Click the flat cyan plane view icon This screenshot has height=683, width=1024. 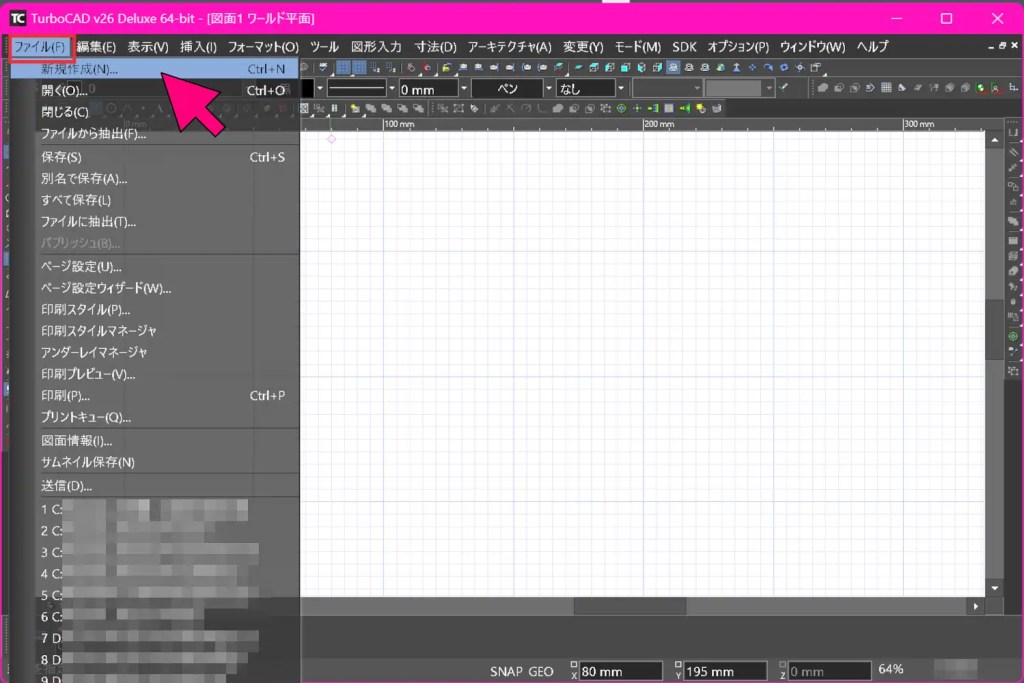click(577, 67)
